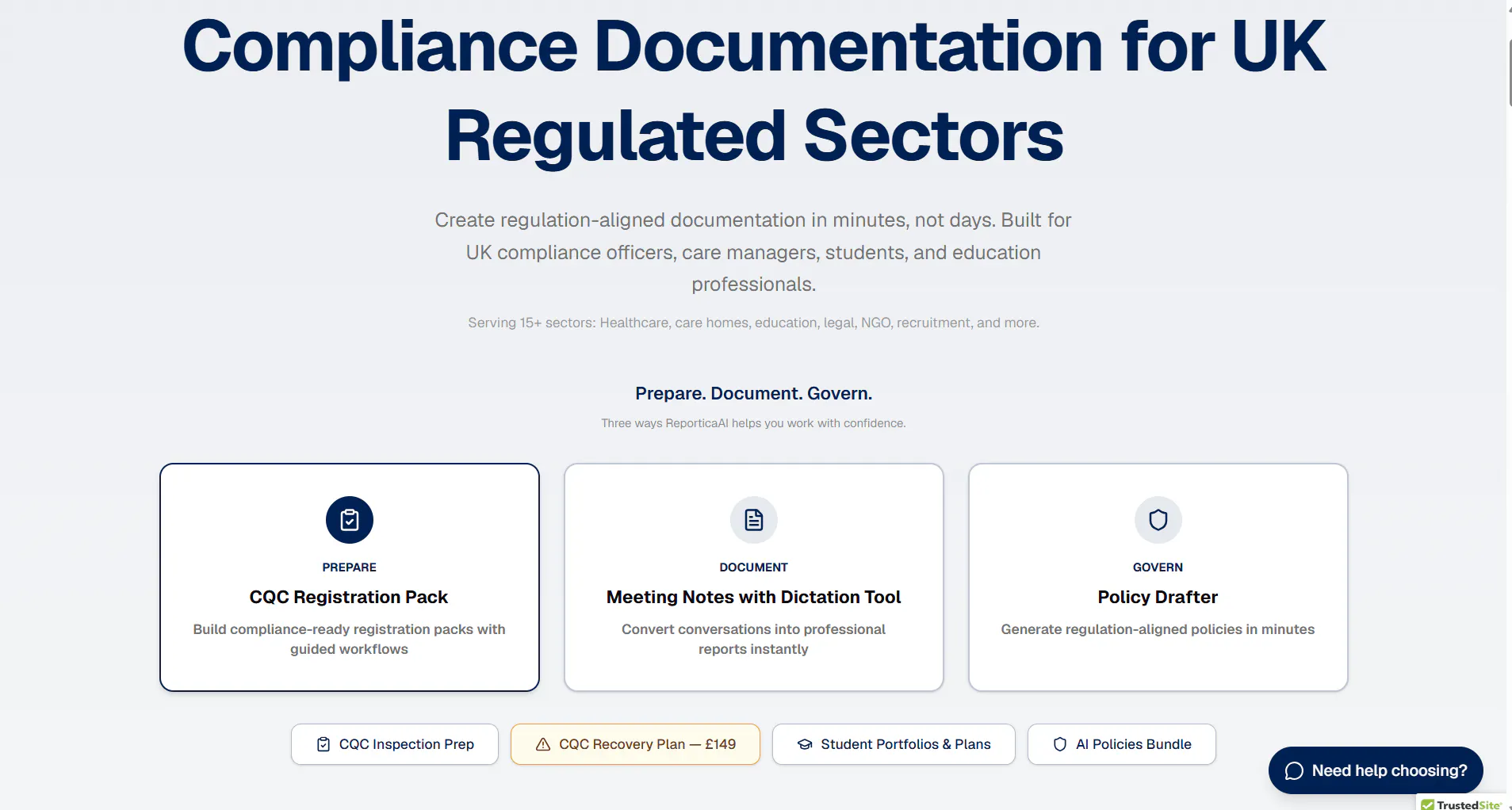Select the Policy Drafter card title

coord(1158,597)
